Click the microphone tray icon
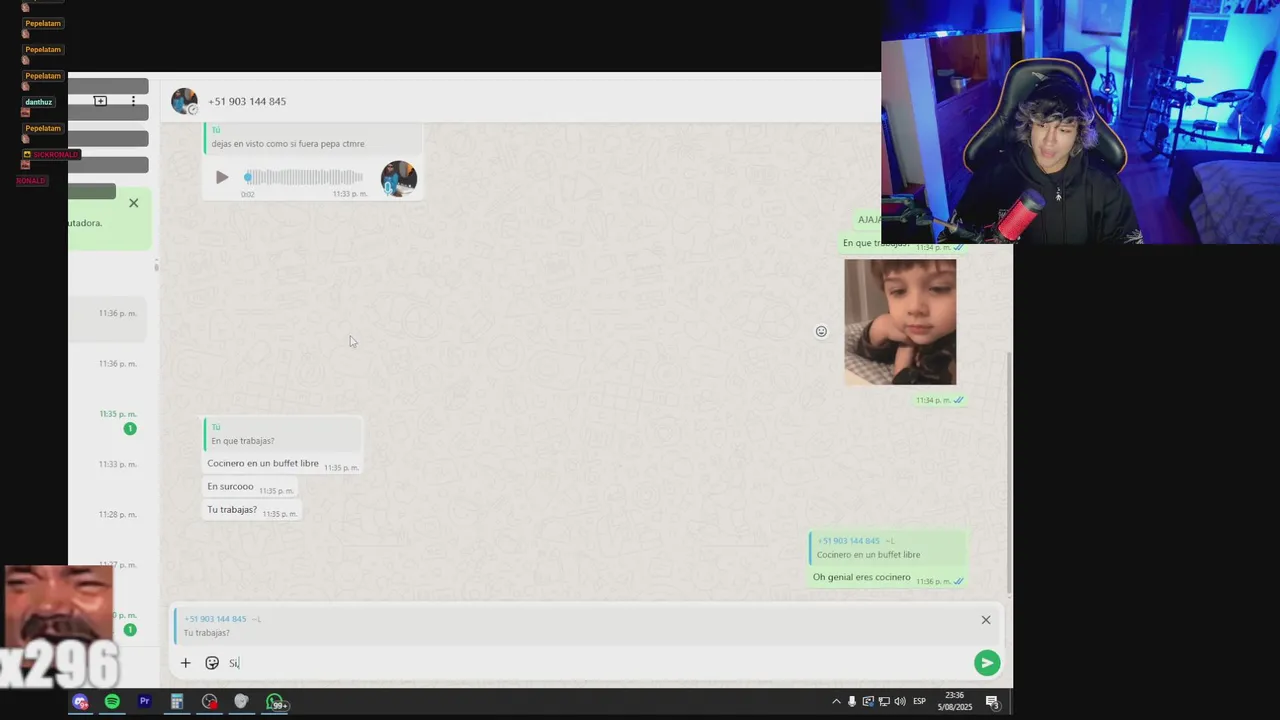The height and width of the screenshot is (720, 1280). pyautogui.click(x=852, y=702)
